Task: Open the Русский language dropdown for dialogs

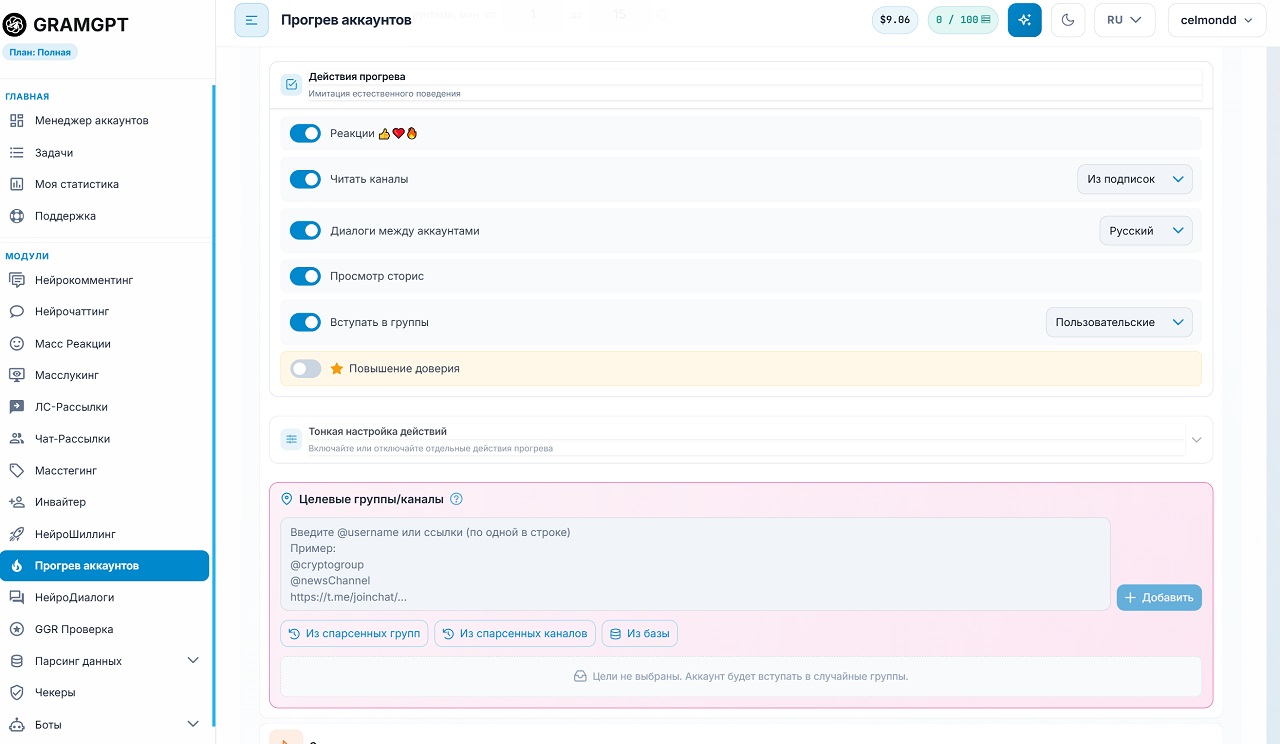Action: [1146, 230]
